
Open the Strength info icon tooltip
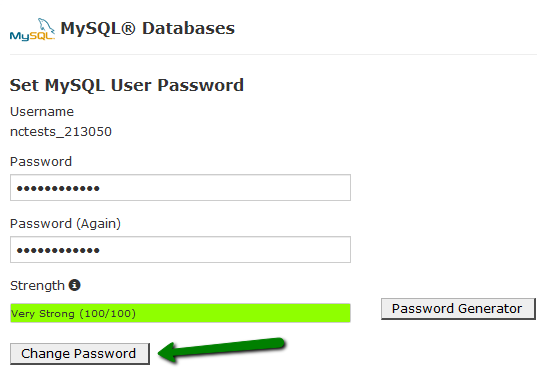75,285
